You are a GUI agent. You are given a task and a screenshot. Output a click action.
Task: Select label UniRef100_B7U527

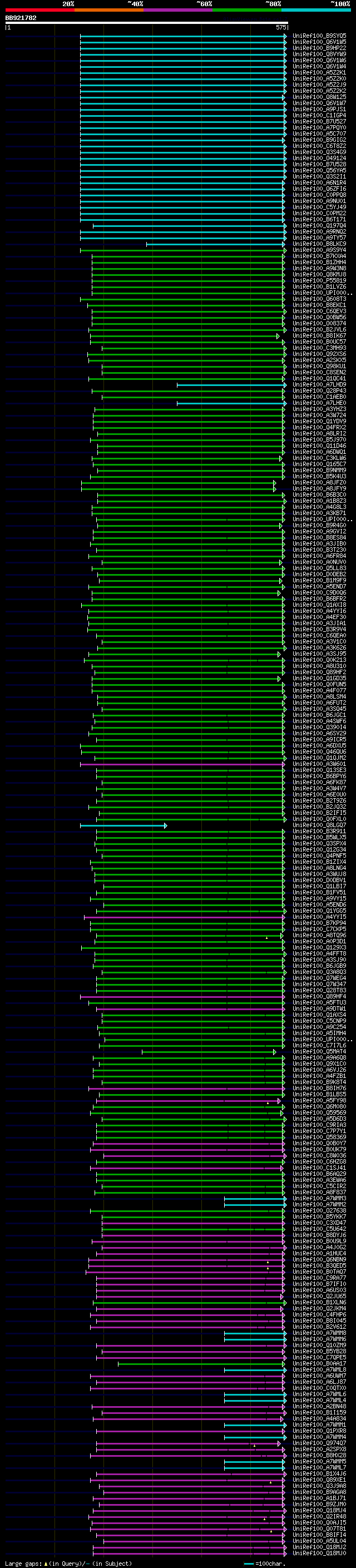pyautogui.click(x=319, y=122)
